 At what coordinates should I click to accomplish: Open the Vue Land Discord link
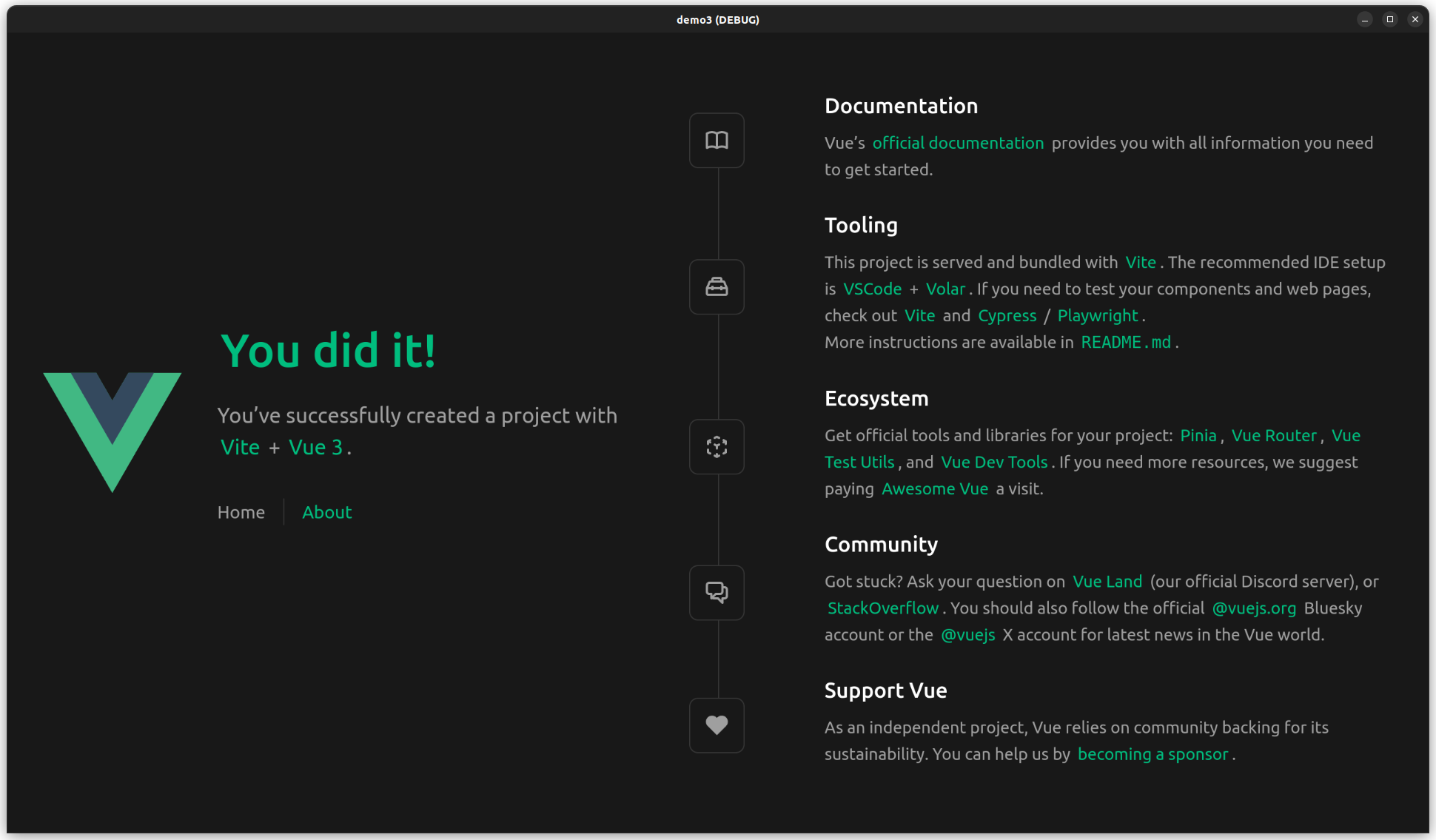click(x=1107, y=581)
